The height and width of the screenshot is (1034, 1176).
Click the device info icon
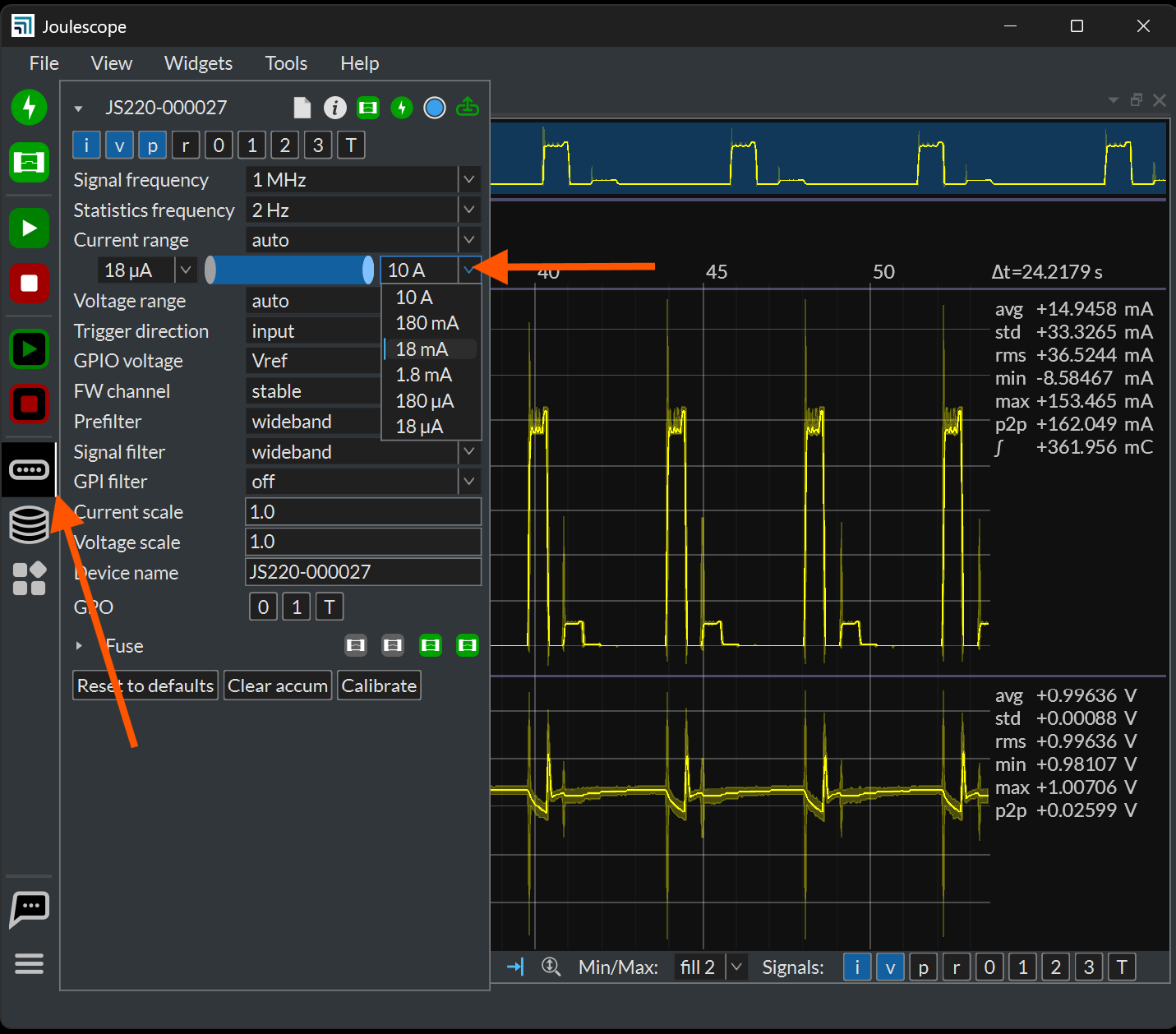pyautogui.click(x=334, y=108)
